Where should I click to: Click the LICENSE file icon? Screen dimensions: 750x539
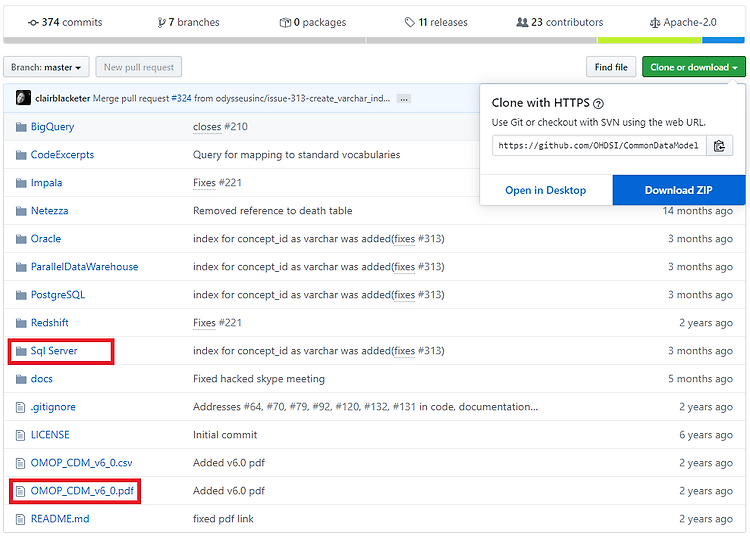point(20,435)
